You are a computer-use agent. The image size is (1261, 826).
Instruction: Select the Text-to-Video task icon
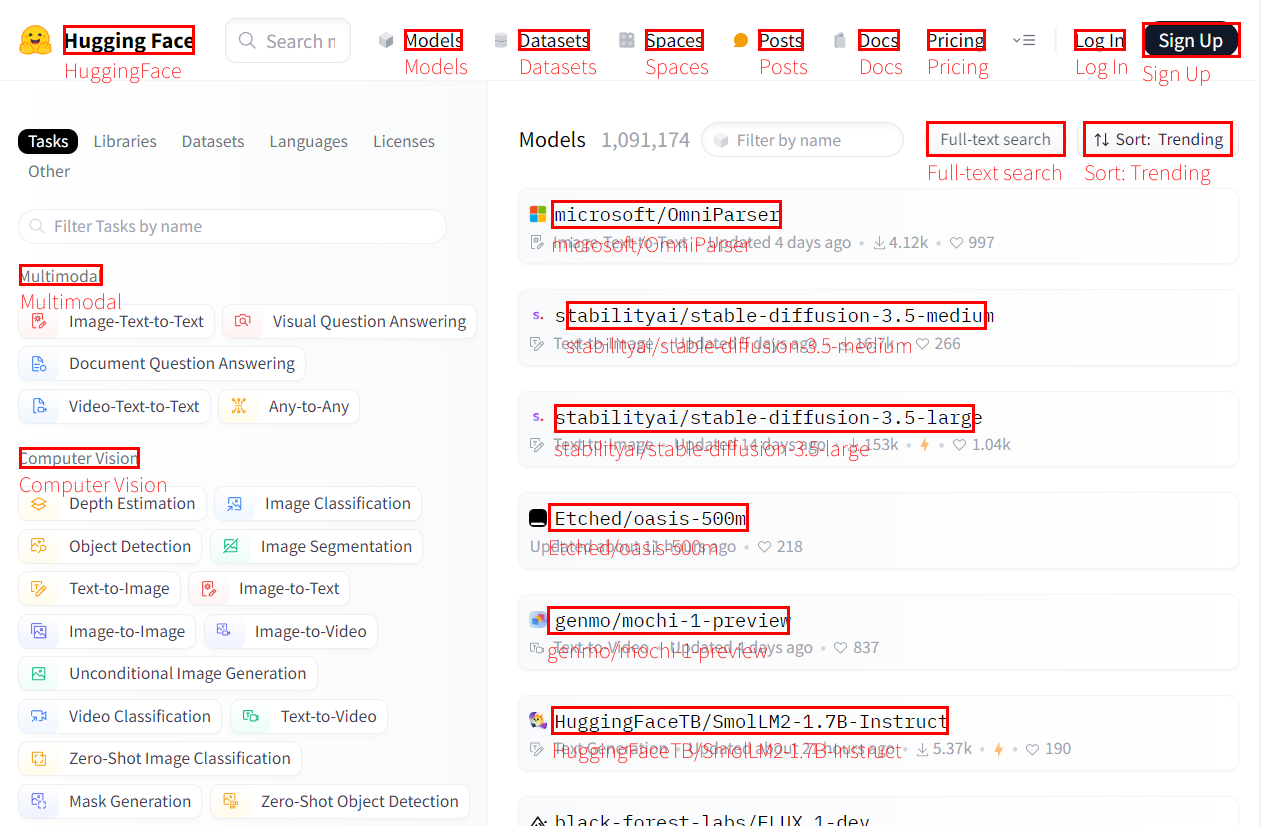251,716
